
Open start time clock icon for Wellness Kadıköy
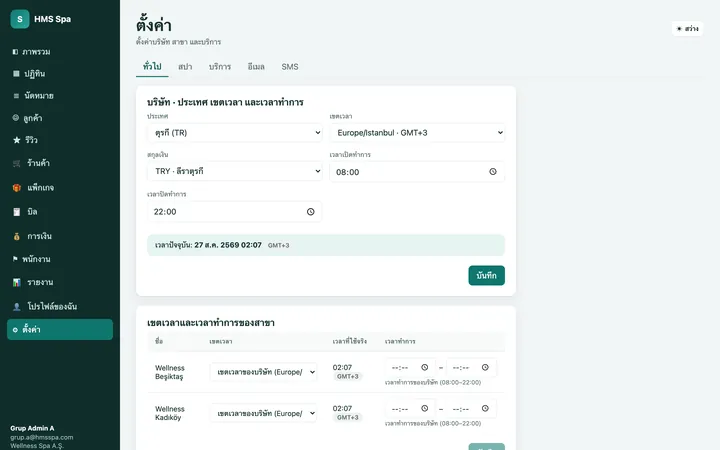point(425,408)
